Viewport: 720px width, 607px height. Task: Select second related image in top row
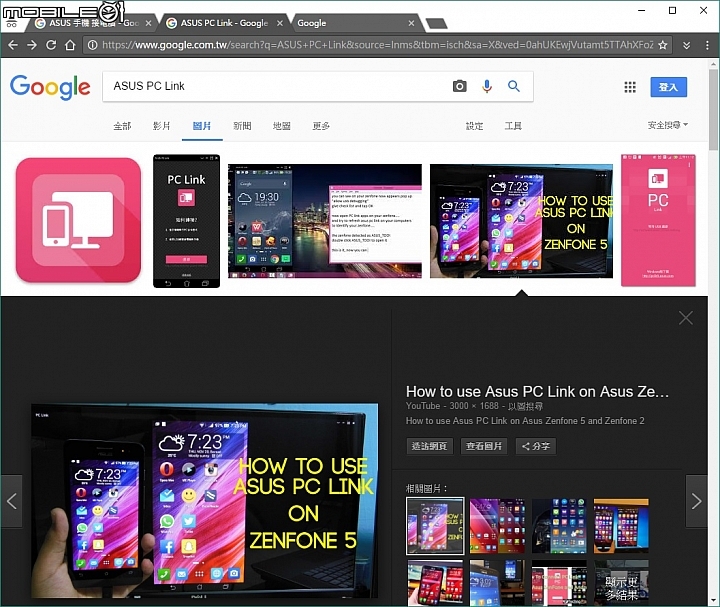tap(497, 526)
